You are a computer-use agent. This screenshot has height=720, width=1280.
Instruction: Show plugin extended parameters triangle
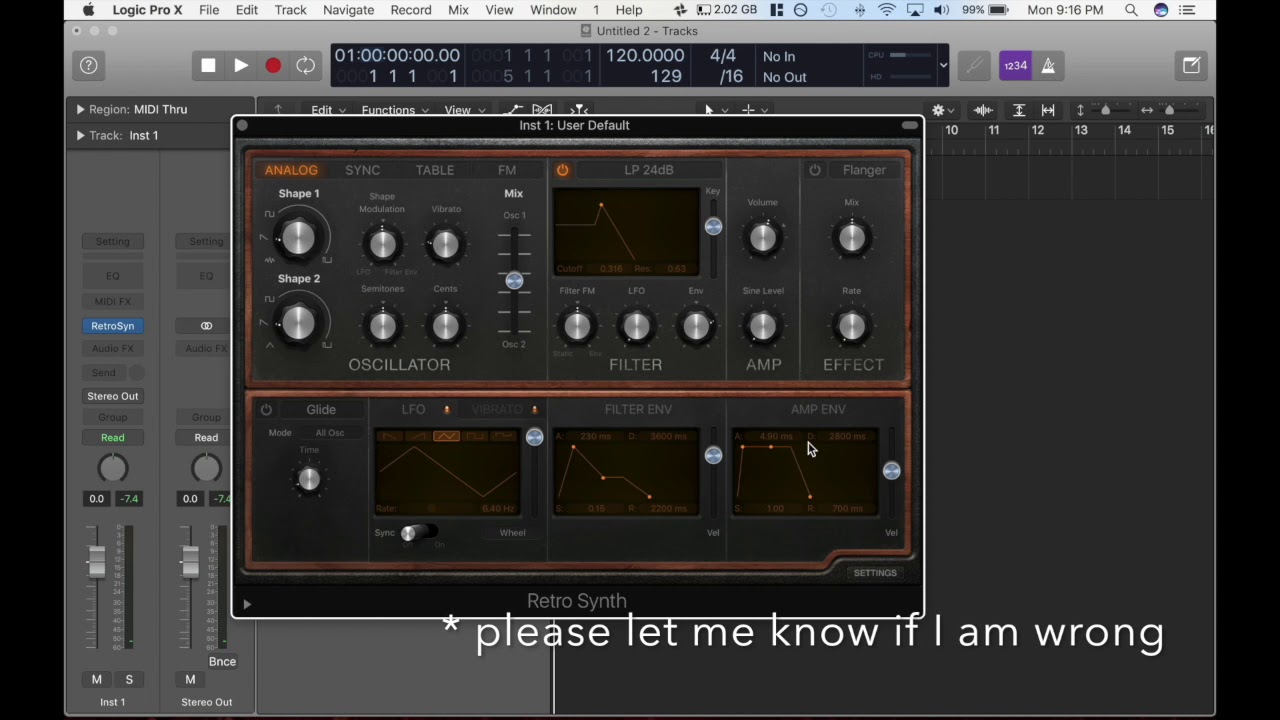[247, 603]
